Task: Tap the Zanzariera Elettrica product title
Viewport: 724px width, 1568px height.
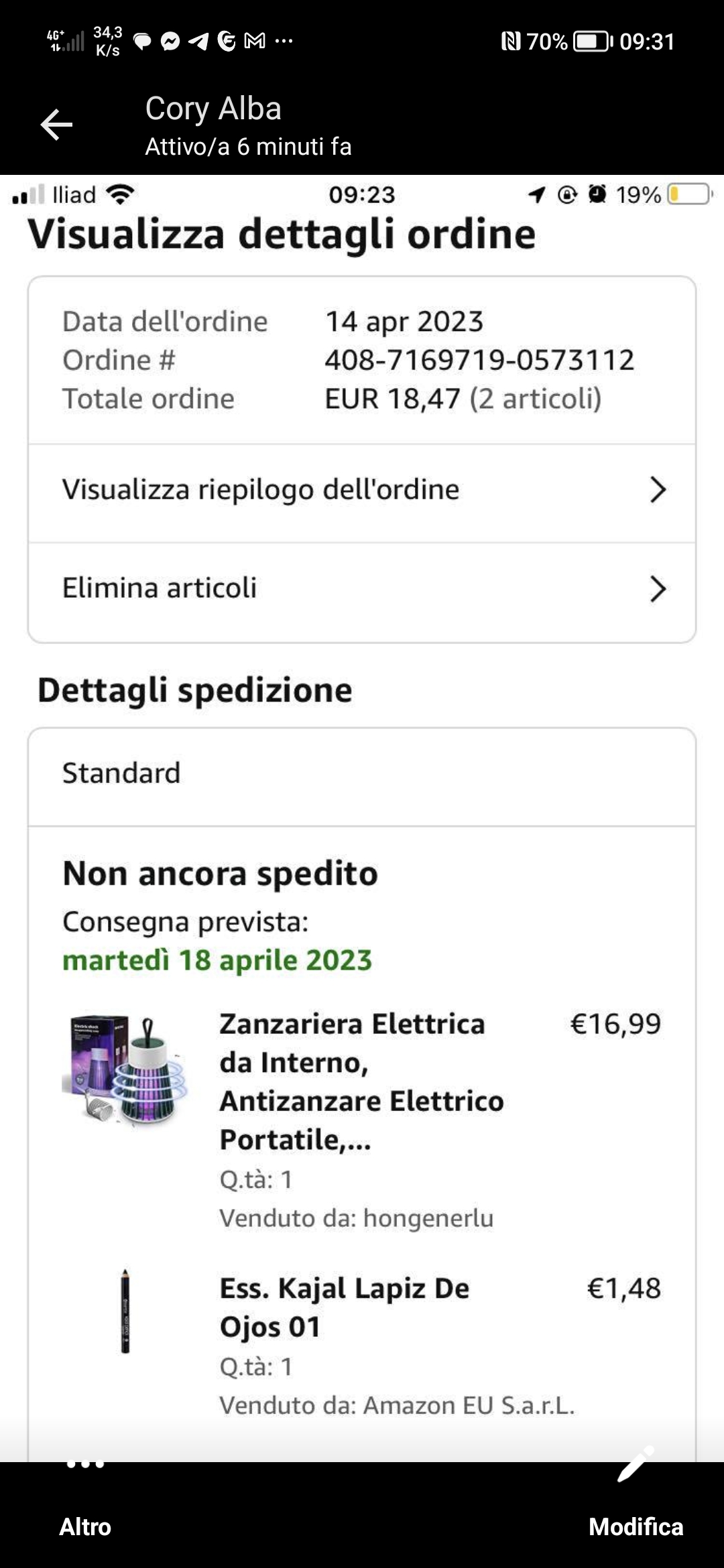Action: [362, 1082]
